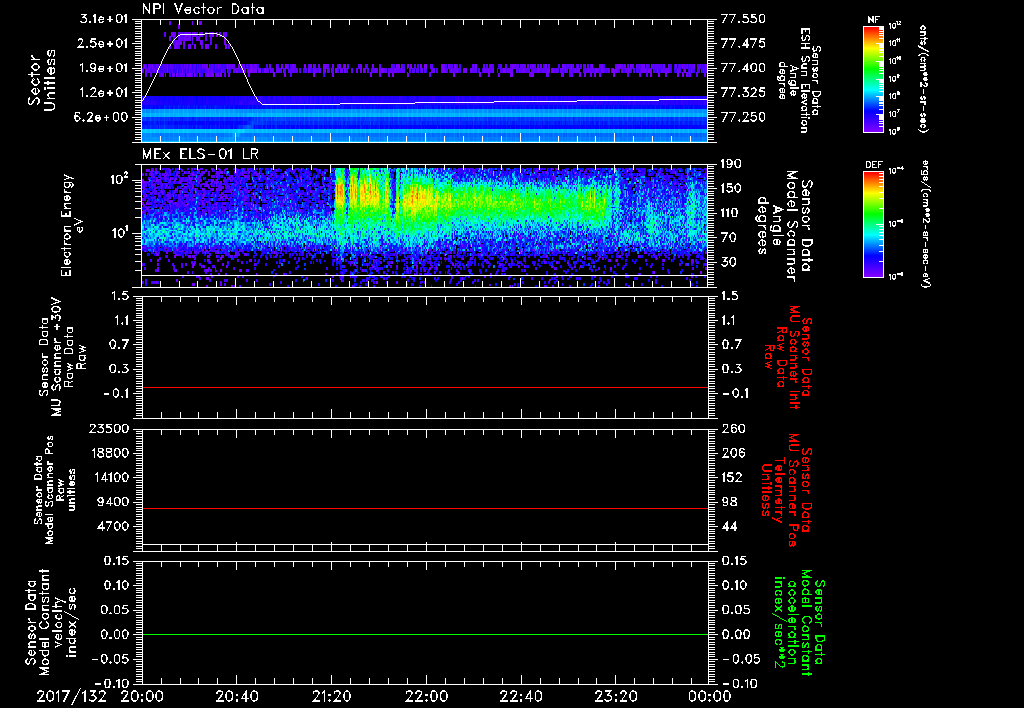Click the 1.9e+01 sector axis value

(104, 68)
